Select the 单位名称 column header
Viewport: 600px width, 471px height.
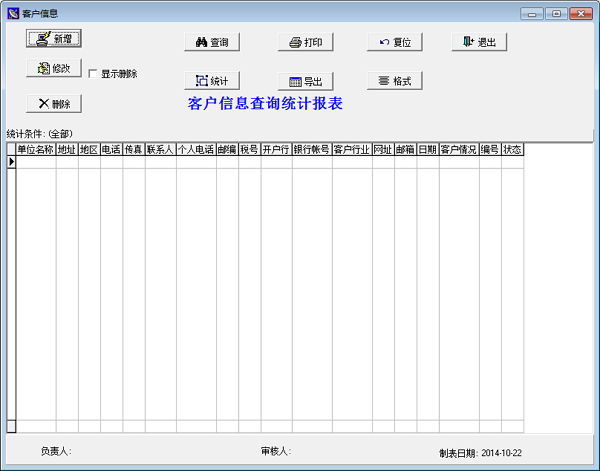36,149
